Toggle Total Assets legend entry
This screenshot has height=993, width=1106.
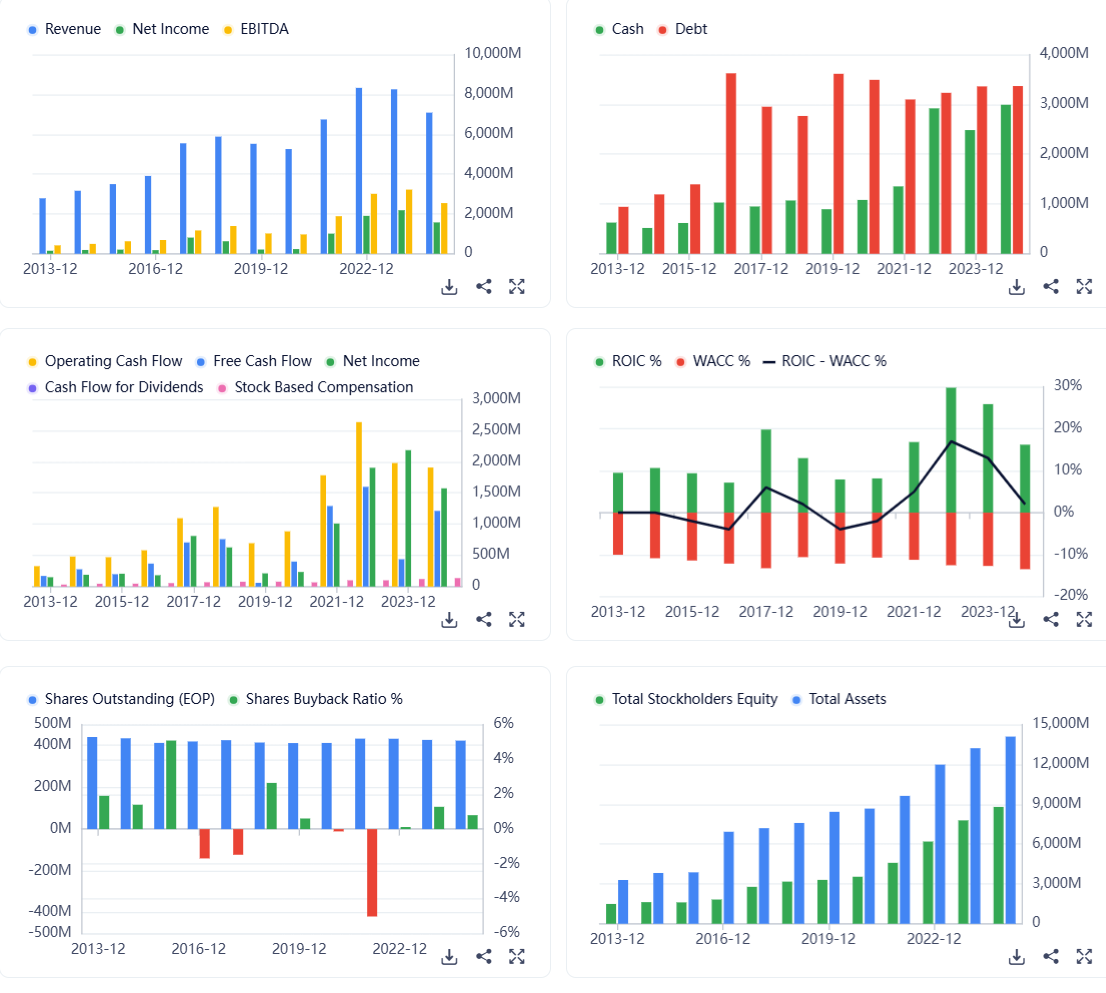pyautogui.click(x=839, y=699)
